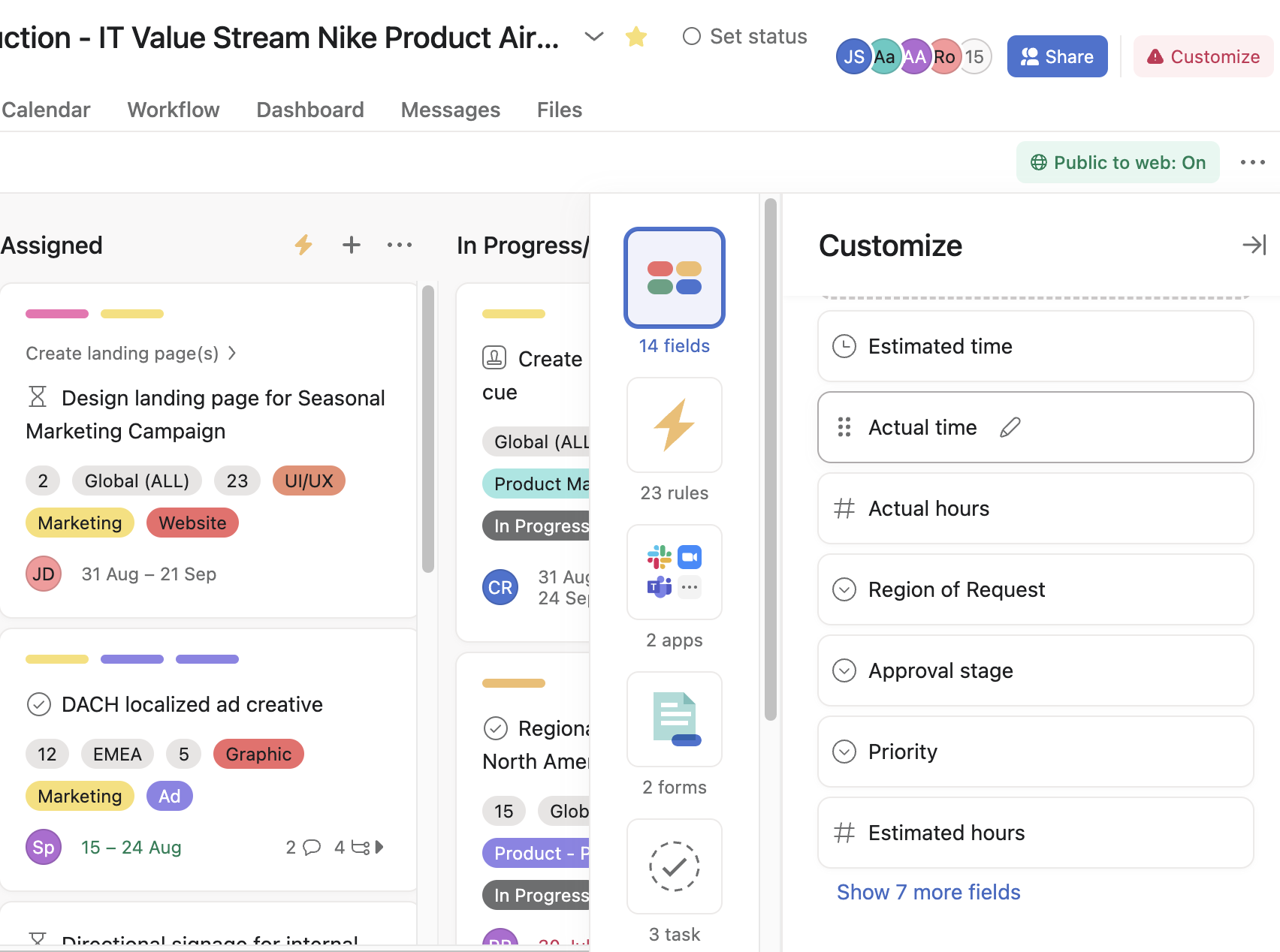Click the 15 – 24 Aug due date

point(131,847)
